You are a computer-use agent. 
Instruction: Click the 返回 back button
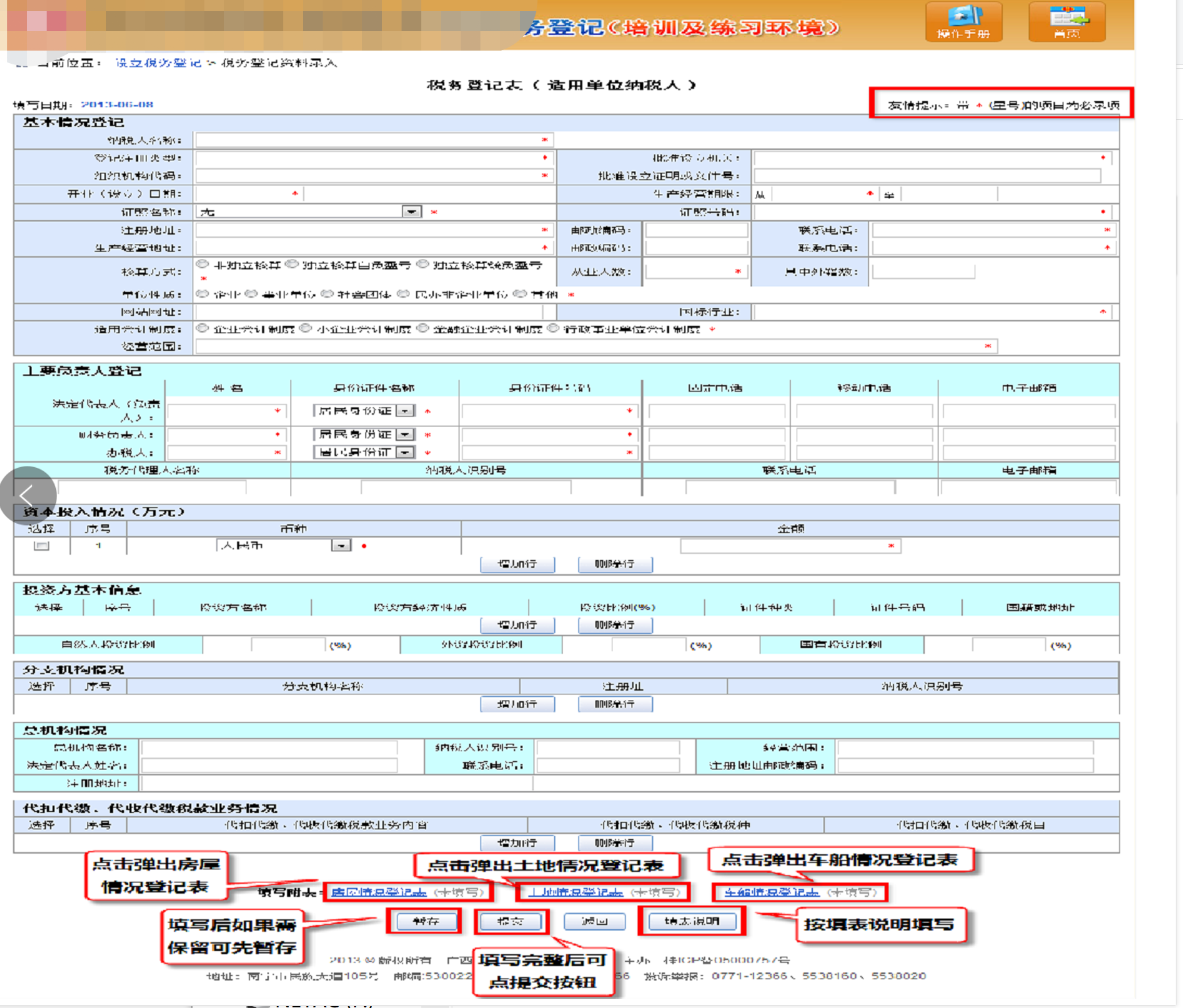(595, 921)
